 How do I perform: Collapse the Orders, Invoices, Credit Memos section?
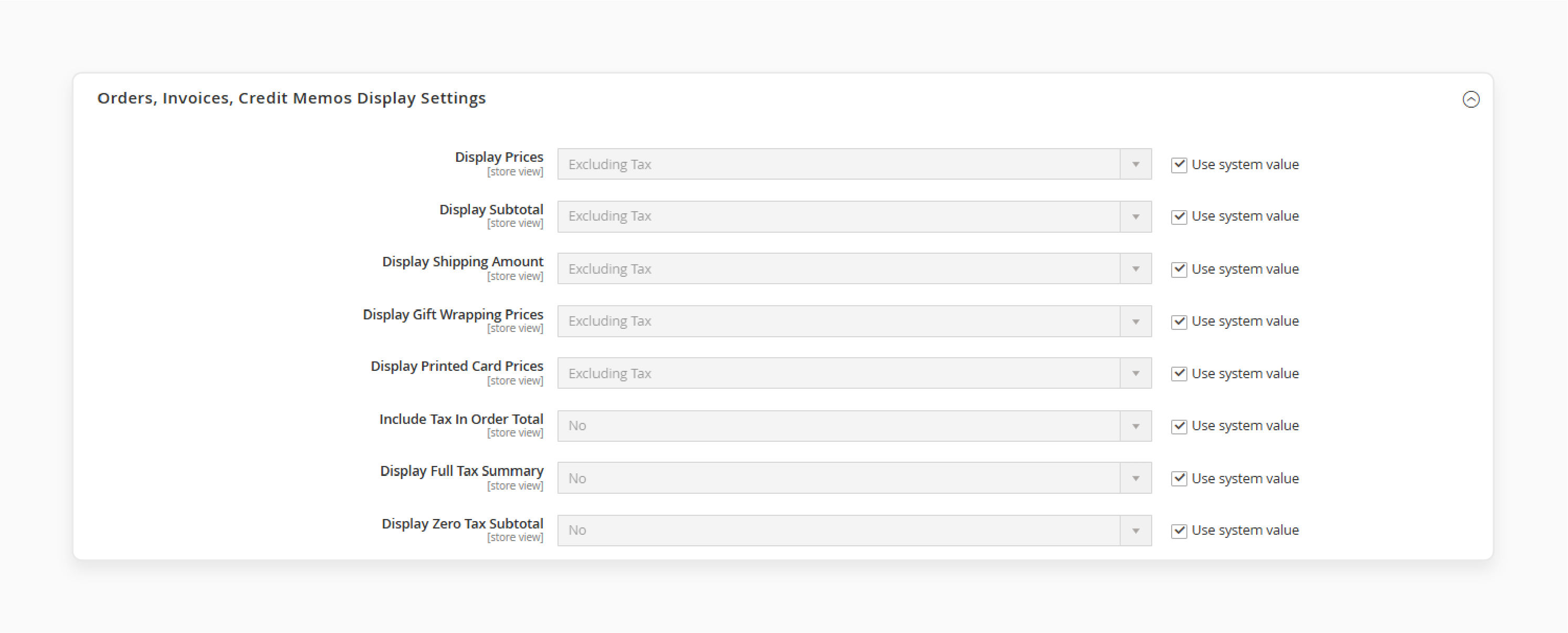coord(1470,99)
